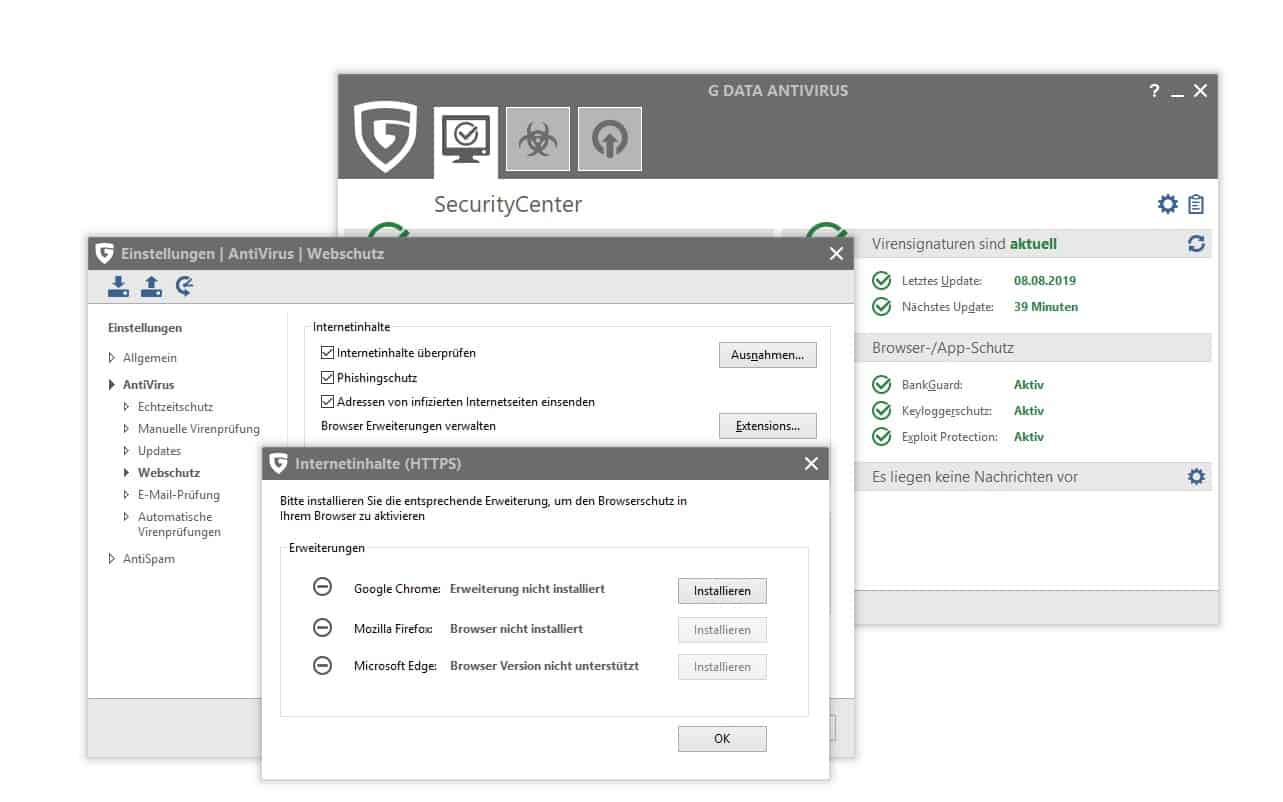Click the Extensions... button

[767, 426]
